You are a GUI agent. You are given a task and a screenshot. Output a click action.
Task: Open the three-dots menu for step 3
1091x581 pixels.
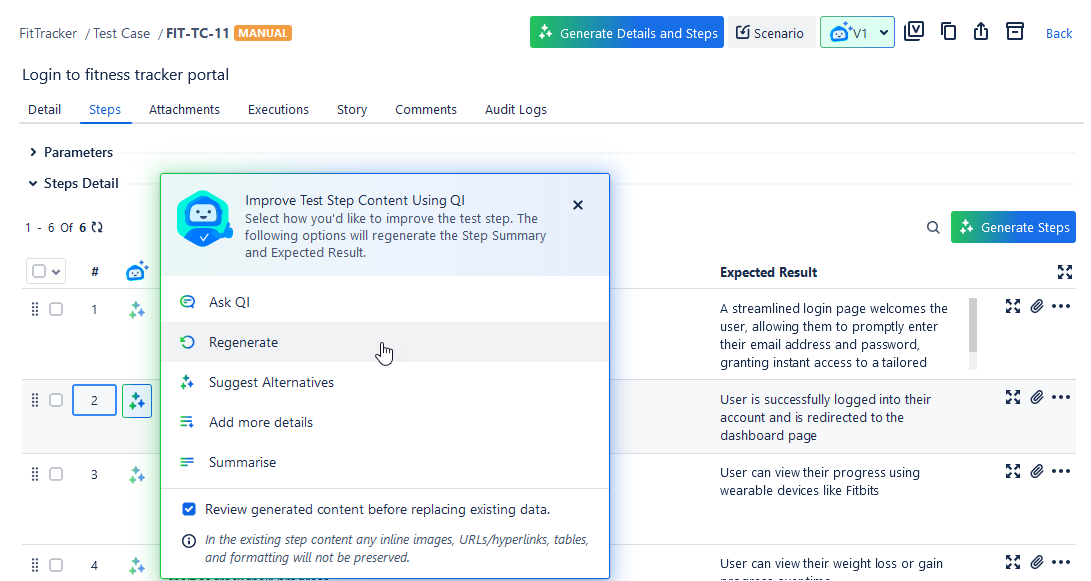tap(1061, 471)
